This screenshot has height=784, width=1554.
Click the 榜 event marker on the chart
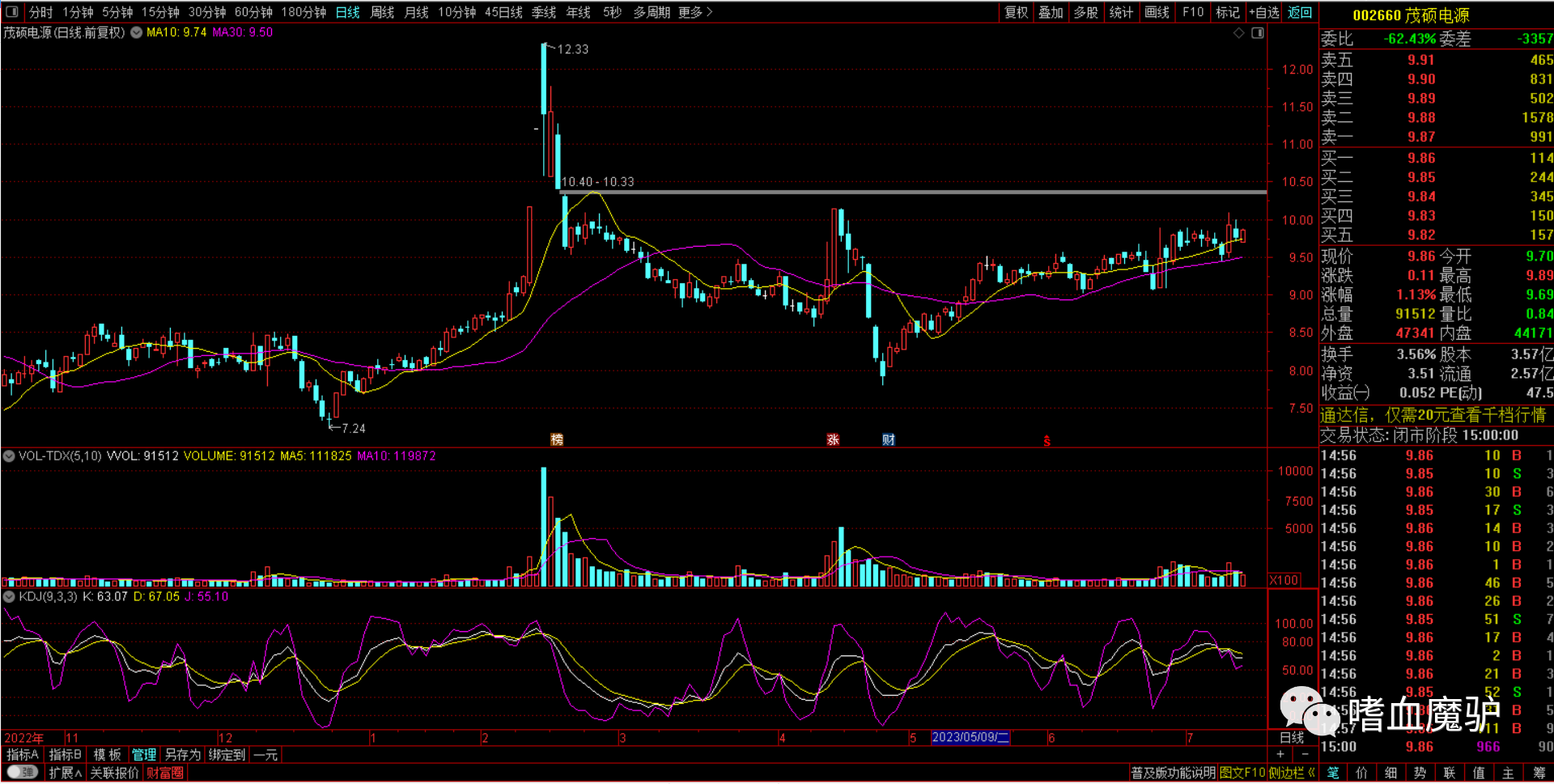coord(557,439)
